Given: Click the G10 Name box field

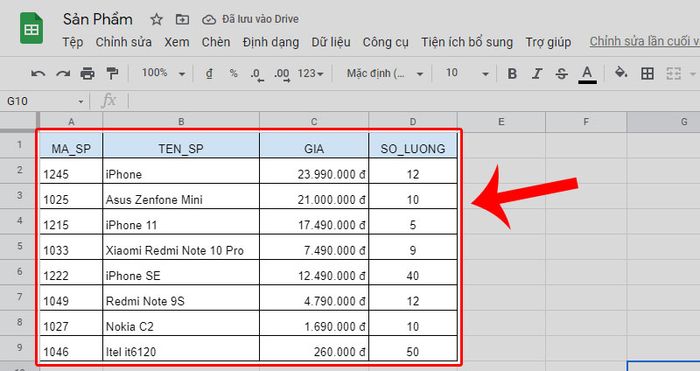Looking at the screenshot, I should pyautogui.click(x=45, y=101).
